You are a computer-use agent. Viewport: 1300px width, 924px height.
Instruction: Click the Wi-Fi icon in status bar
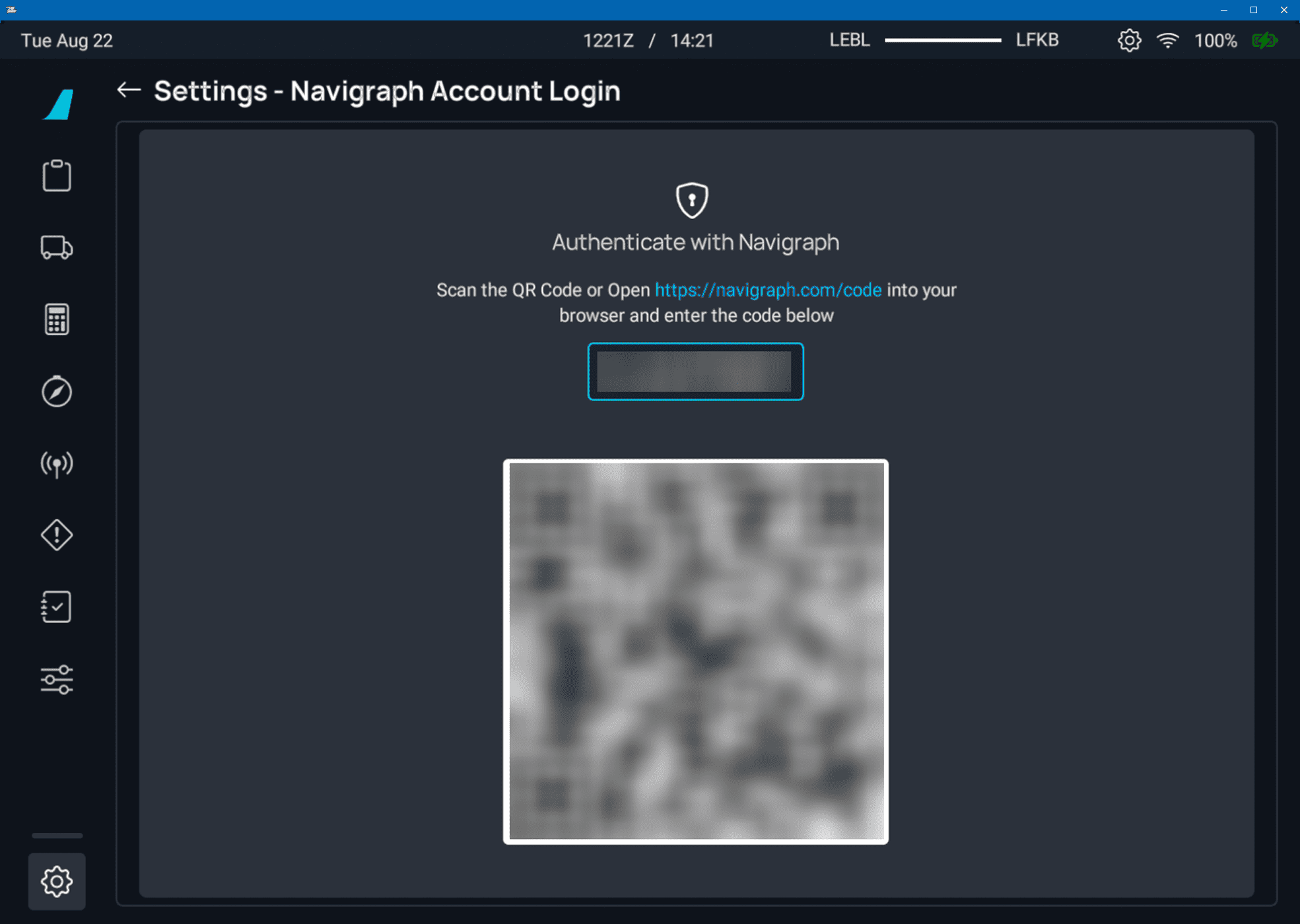click(x=1167, y=40)
